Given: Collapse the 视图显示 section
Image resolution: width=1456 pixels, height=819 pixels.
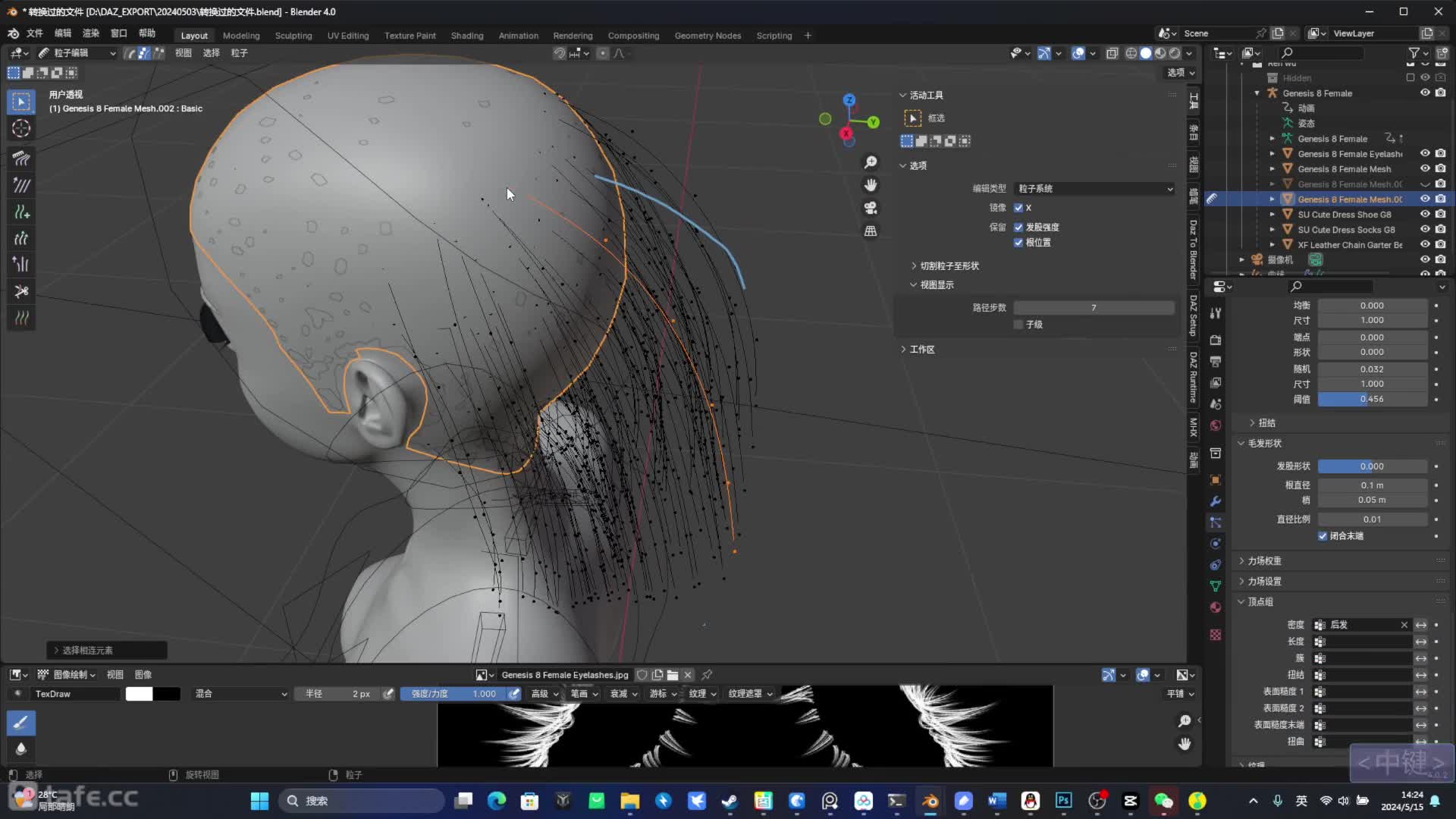Looking at the screenshot, I should (937, 285).
